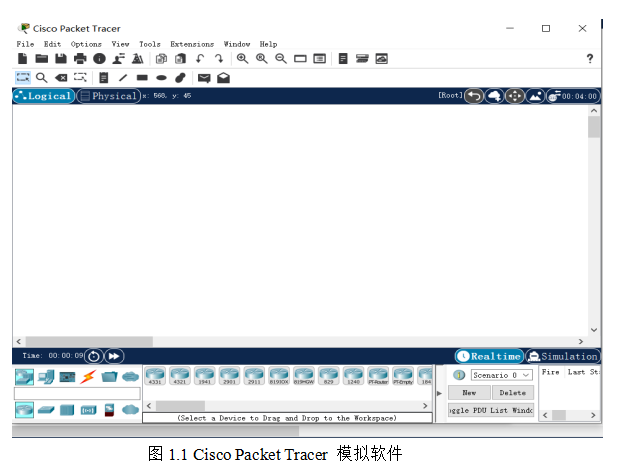617x472 pixels.
Task: Click the Zoom In magnifier icon
Action: pyautogui.click(x=242, y=59)
